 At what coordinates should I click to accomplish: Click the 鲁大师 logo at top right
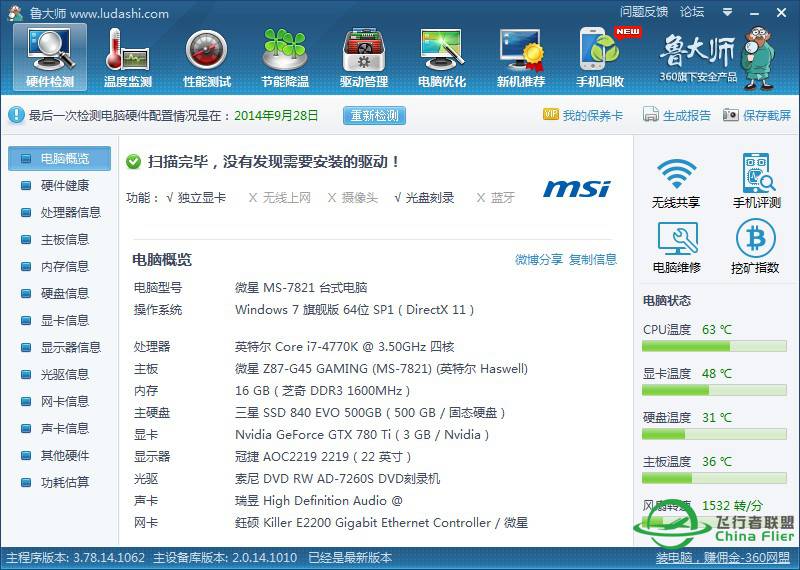coord(717,57)
